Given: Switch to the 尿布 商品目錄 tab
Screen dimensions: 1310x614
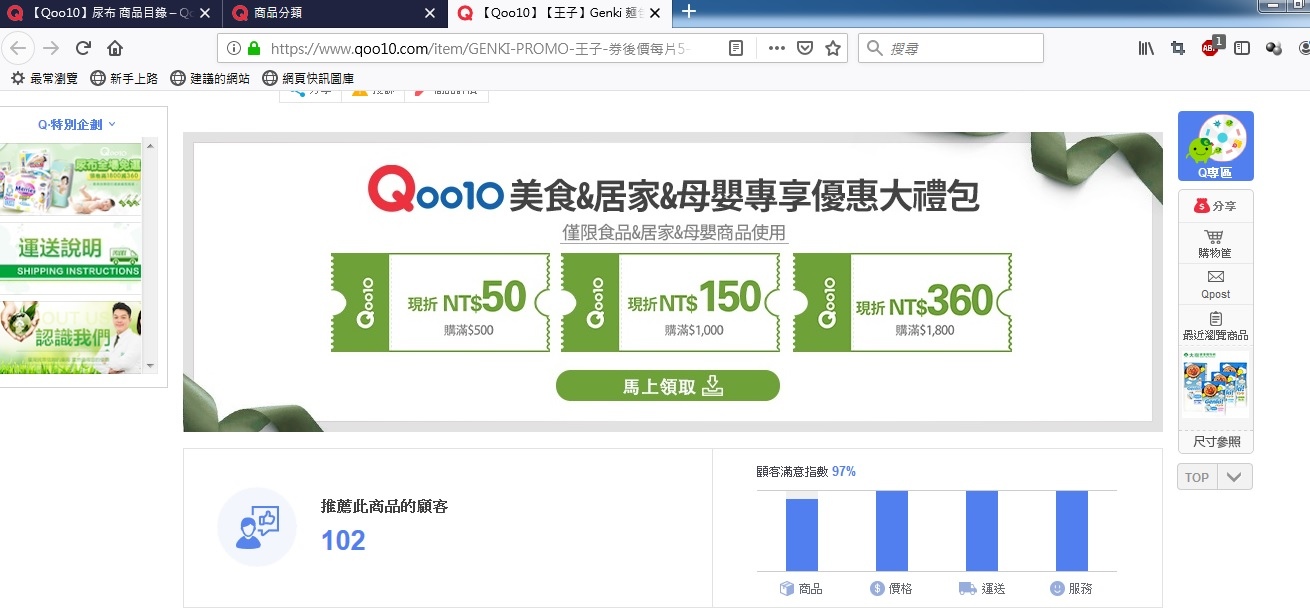Looking at the screenshot, I should (x=109, y=13).
